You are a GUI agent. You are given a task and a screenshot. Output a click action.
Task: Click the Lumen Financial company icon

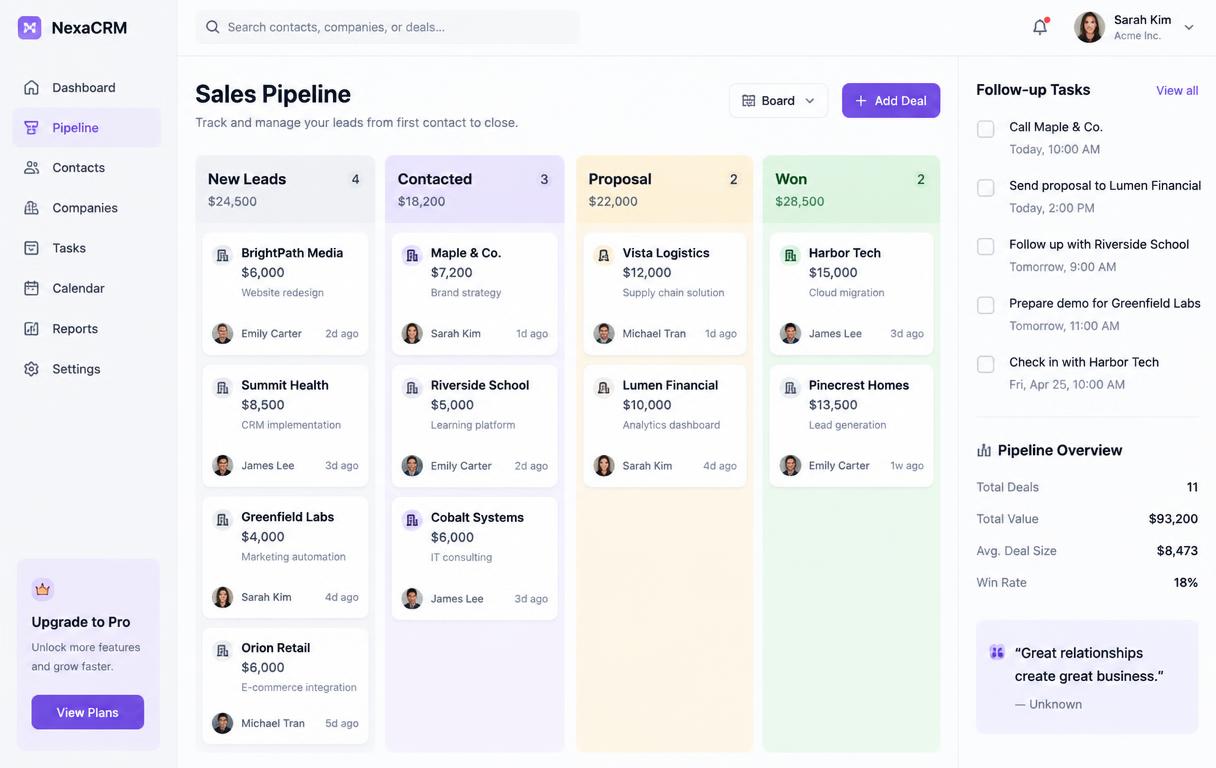pyautogui.click(x=604, y=388)
